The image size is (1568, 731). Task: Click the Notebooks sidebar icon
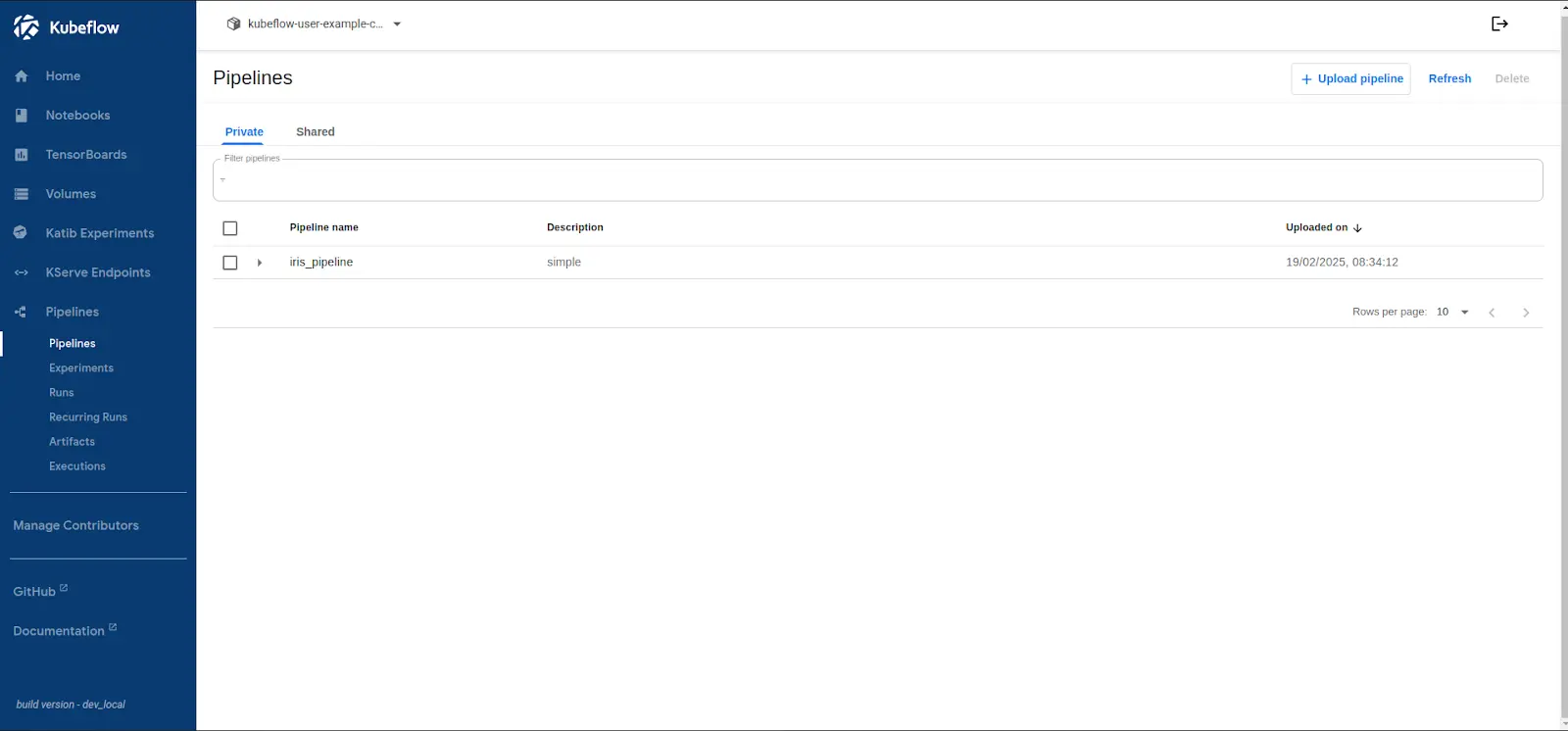pyautogui.click(x=22, y=116)
